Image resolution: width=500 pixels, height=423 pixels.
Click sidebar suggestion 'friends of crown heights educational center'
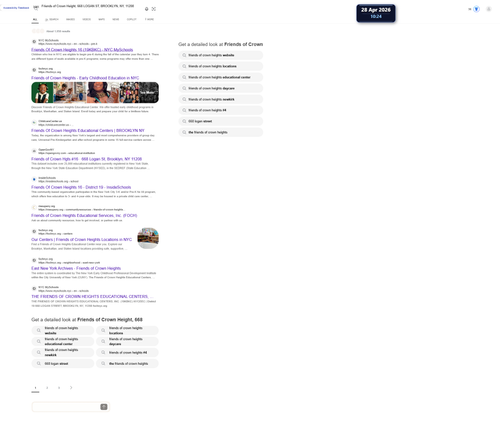click(221, 77)
